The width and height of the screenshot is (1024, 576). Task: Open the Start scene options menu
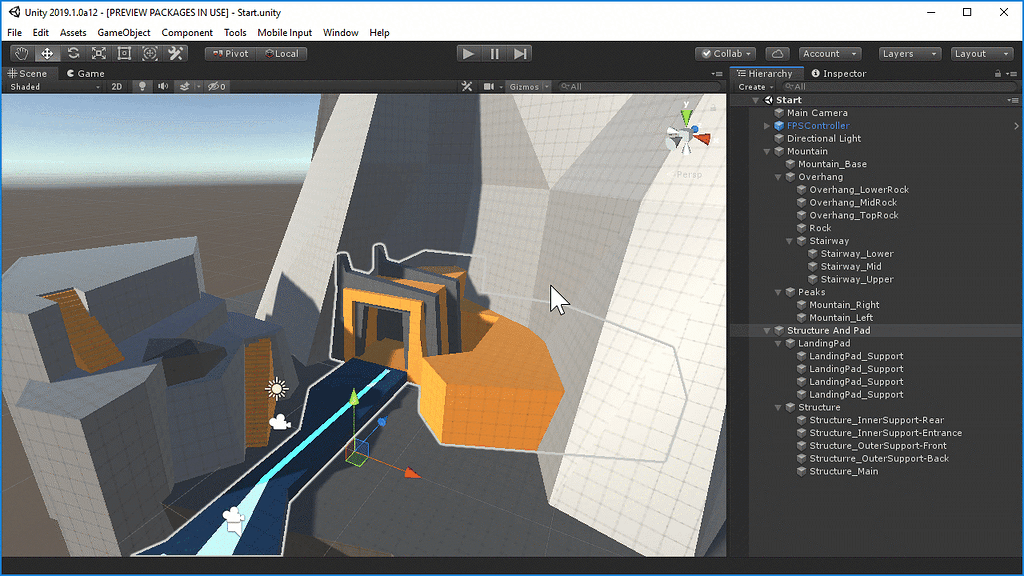pyautogui.click(x=1013, y=100)
